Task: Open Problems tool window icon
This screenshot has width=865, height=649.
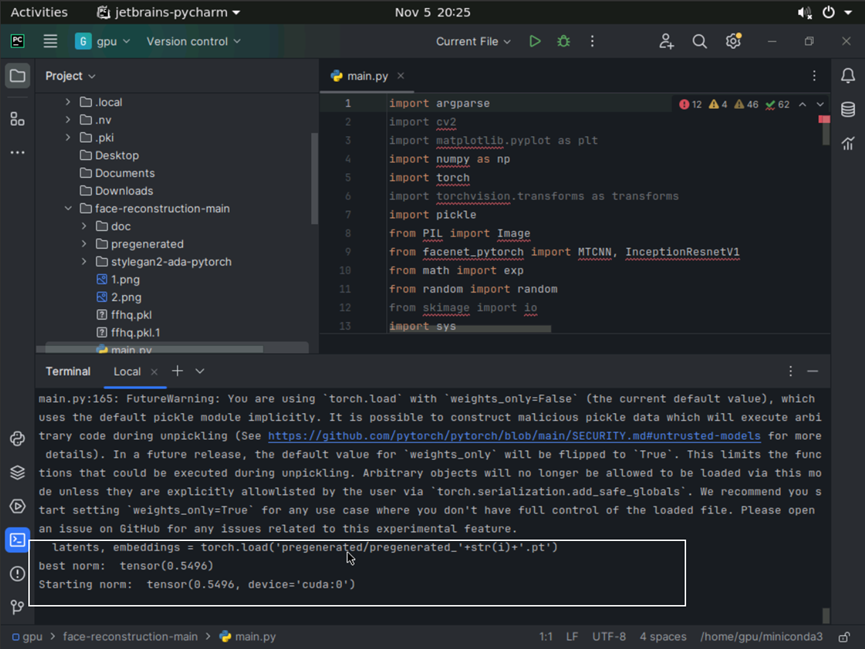Action: (17, 573)
